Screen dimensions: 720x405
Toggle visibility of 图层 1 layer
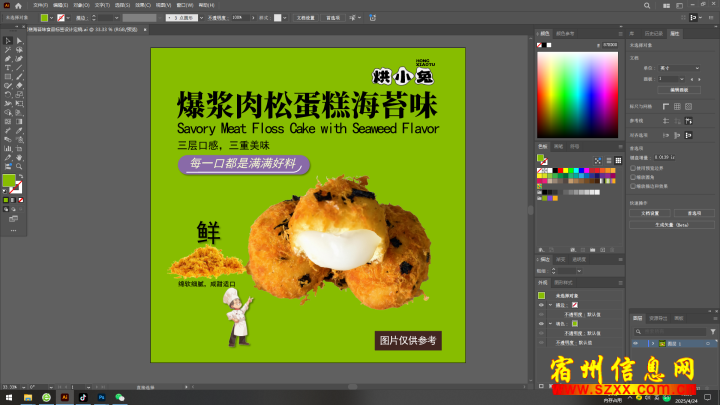point(636,342)
